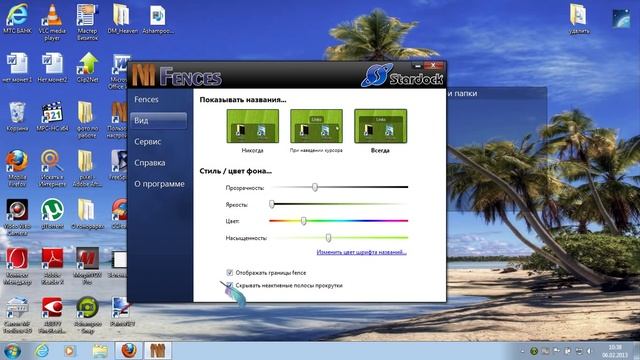Launch the MPC-HC x64 desktop shortcut
This screenshot has width=640, height=360.
click(52, 117)
